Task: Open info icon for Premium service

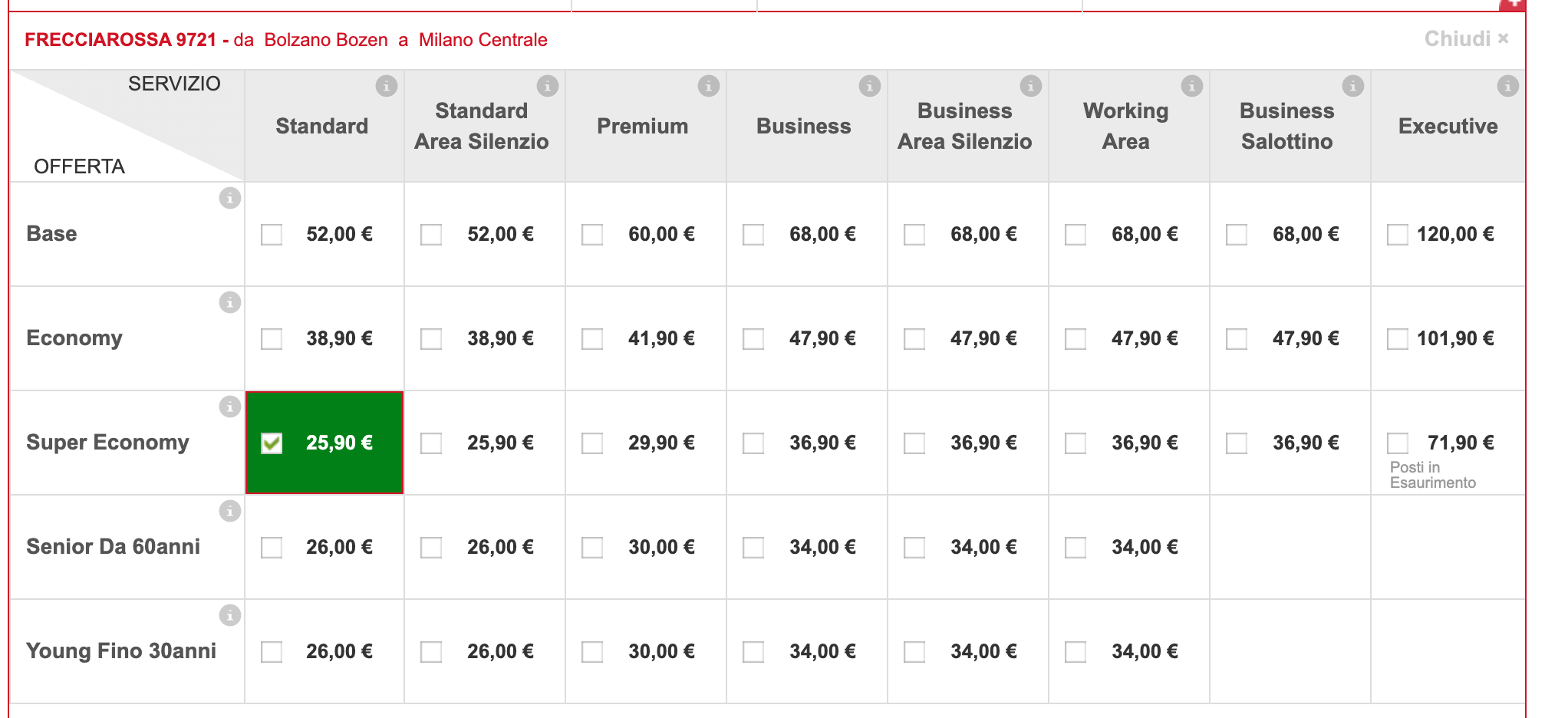Action: 709,86
